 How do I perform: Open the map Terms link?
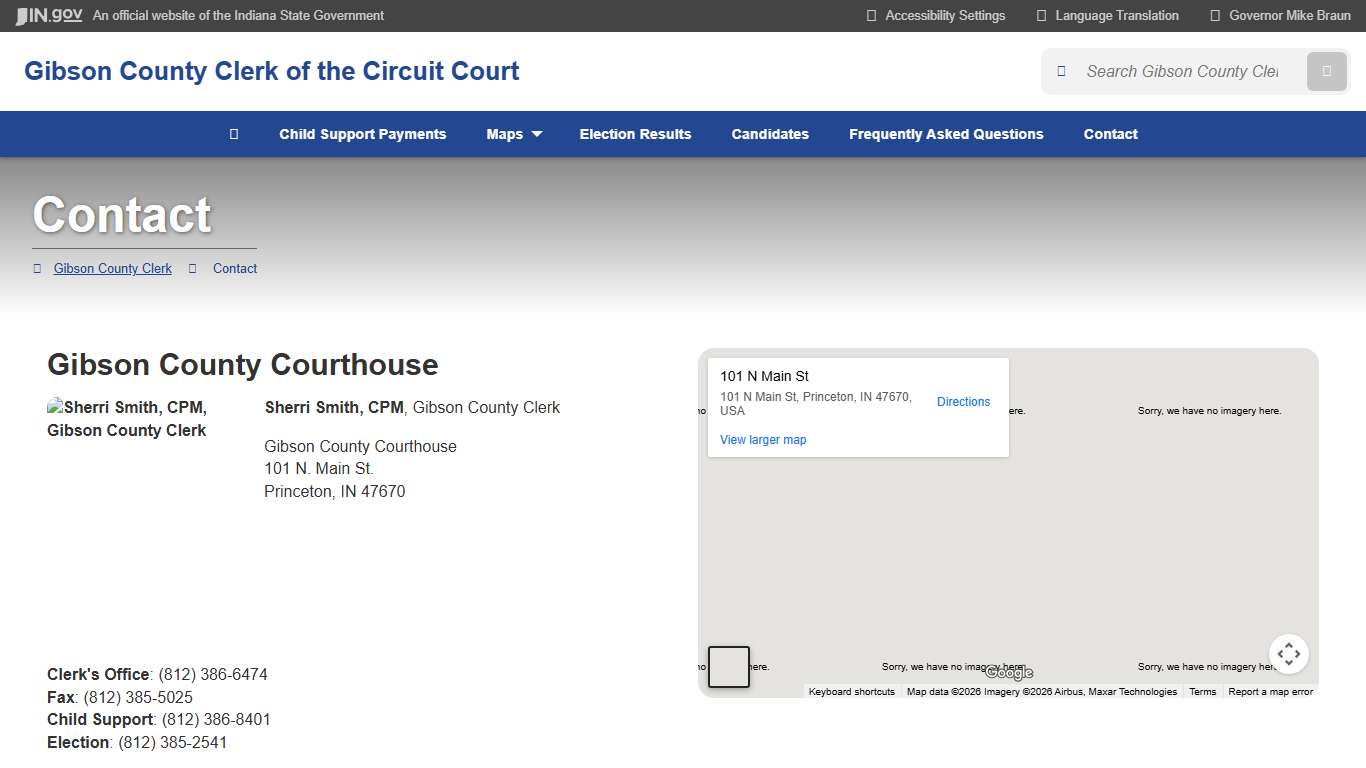1202,691
